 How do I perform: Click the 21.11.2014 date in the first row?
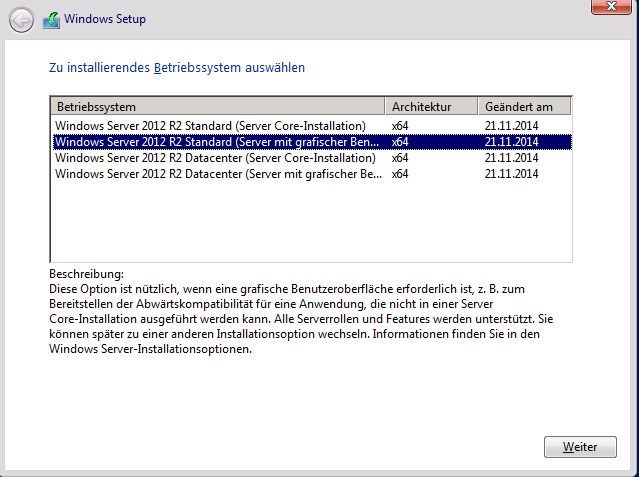click(x=511, y=125)
